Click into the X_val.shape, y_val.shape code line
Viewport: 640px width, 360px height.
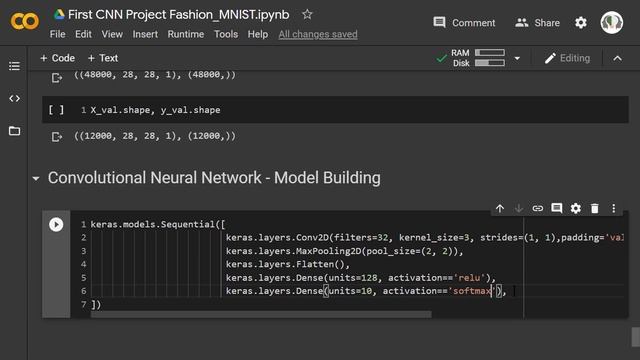coord(155,110)
